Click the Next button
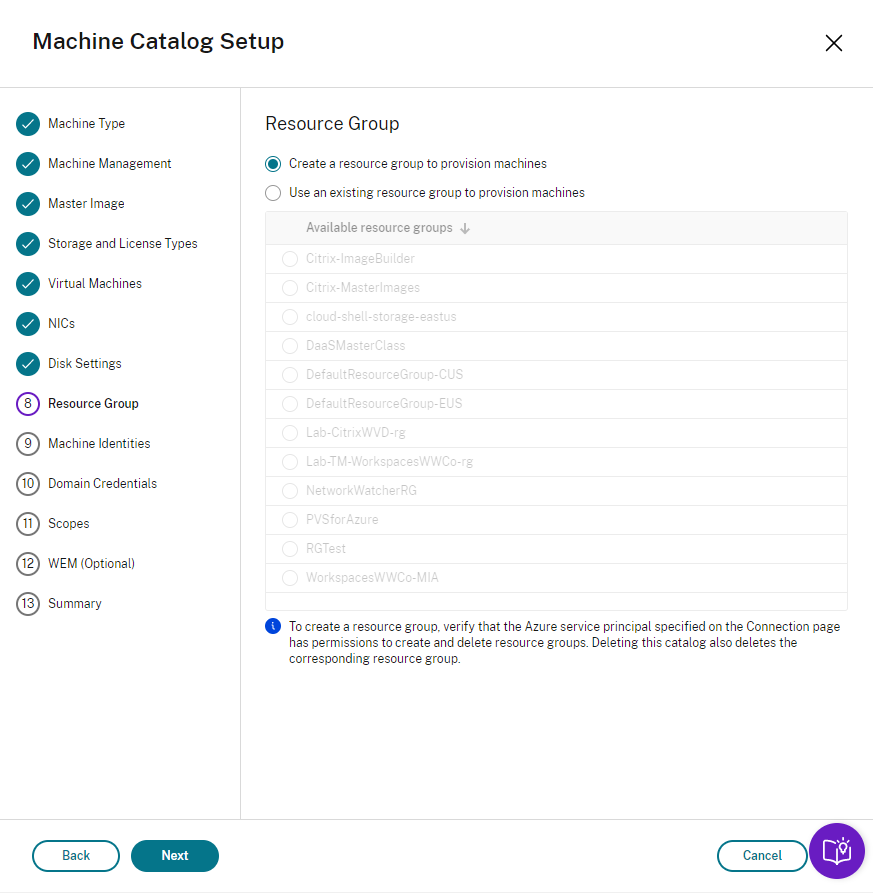Image resolution: width=873 pixels, height=893 pixels. (x=175, y=856)
